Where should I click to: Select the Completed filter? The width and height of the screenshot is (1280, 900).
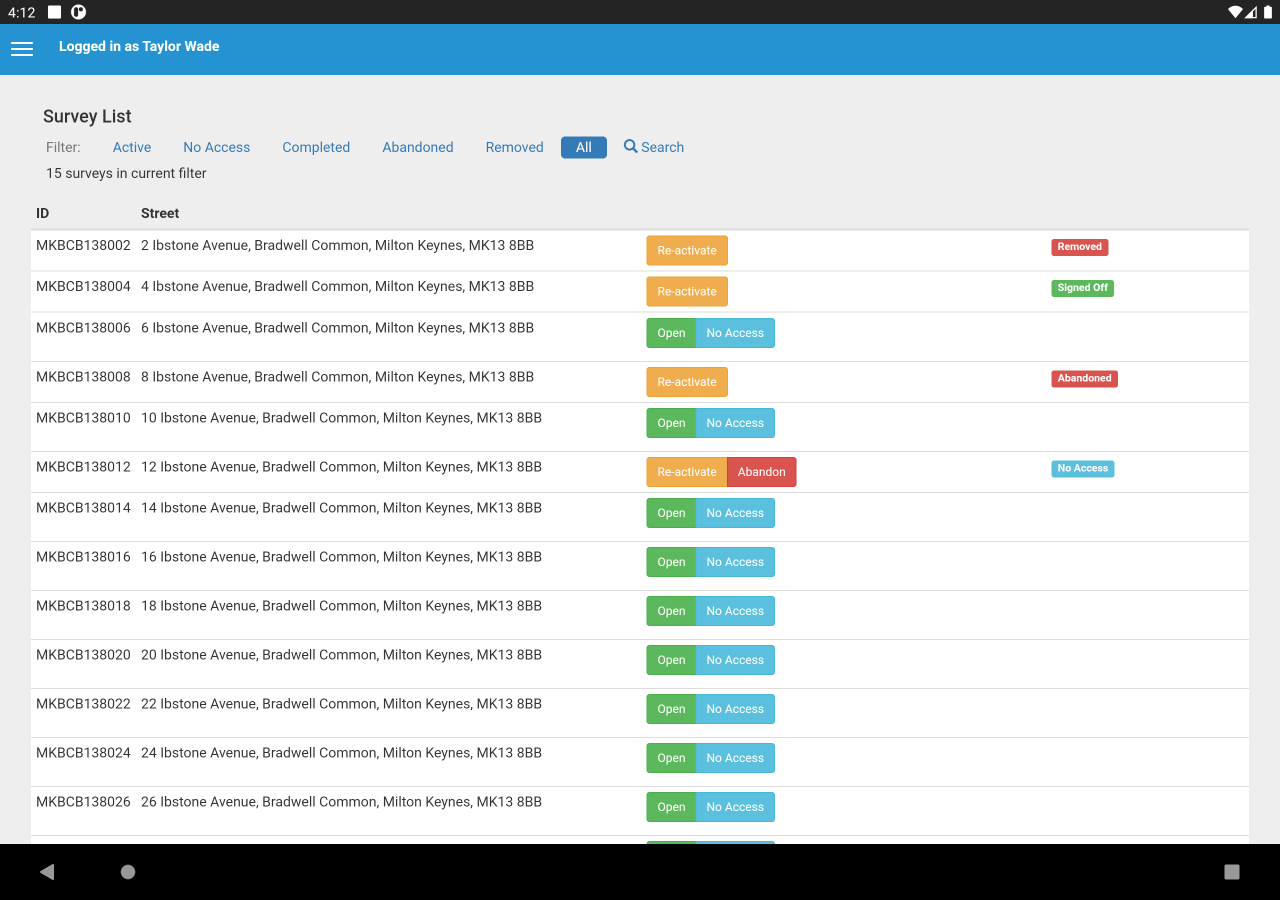click(x=316, y=147)
